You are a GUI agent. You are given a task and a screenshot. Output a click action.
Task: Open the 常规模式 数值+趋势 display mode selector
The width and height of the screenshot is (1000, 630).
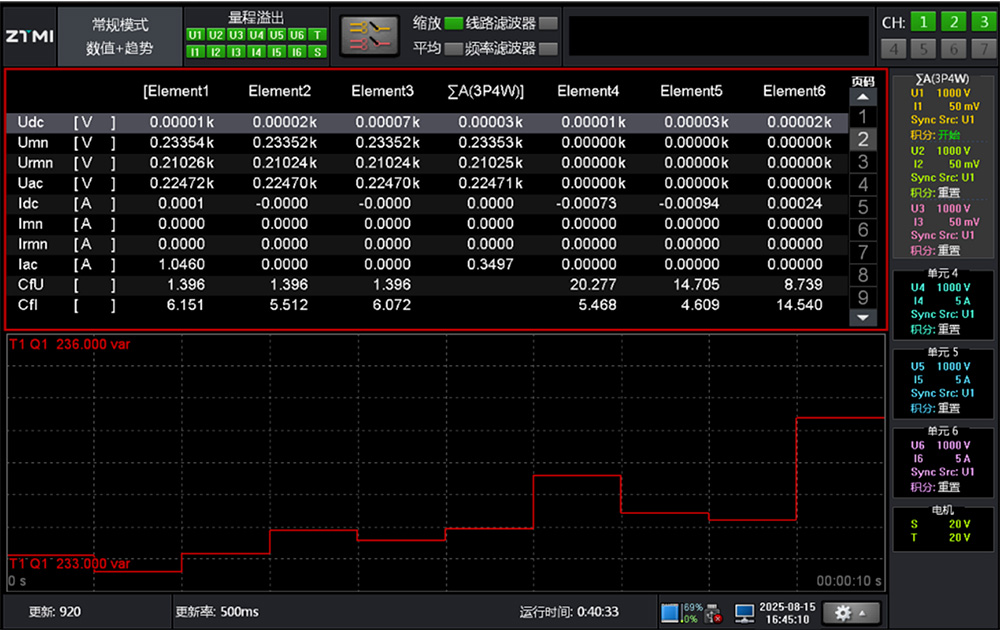(120, 36)
